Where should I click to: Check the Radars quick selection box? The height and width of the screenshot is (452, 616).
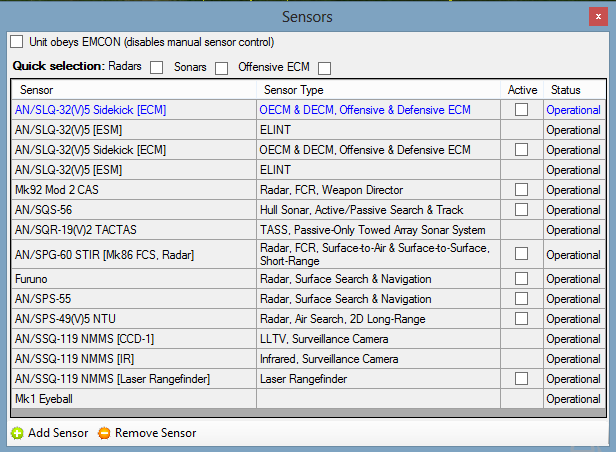(x=156, y=68)
